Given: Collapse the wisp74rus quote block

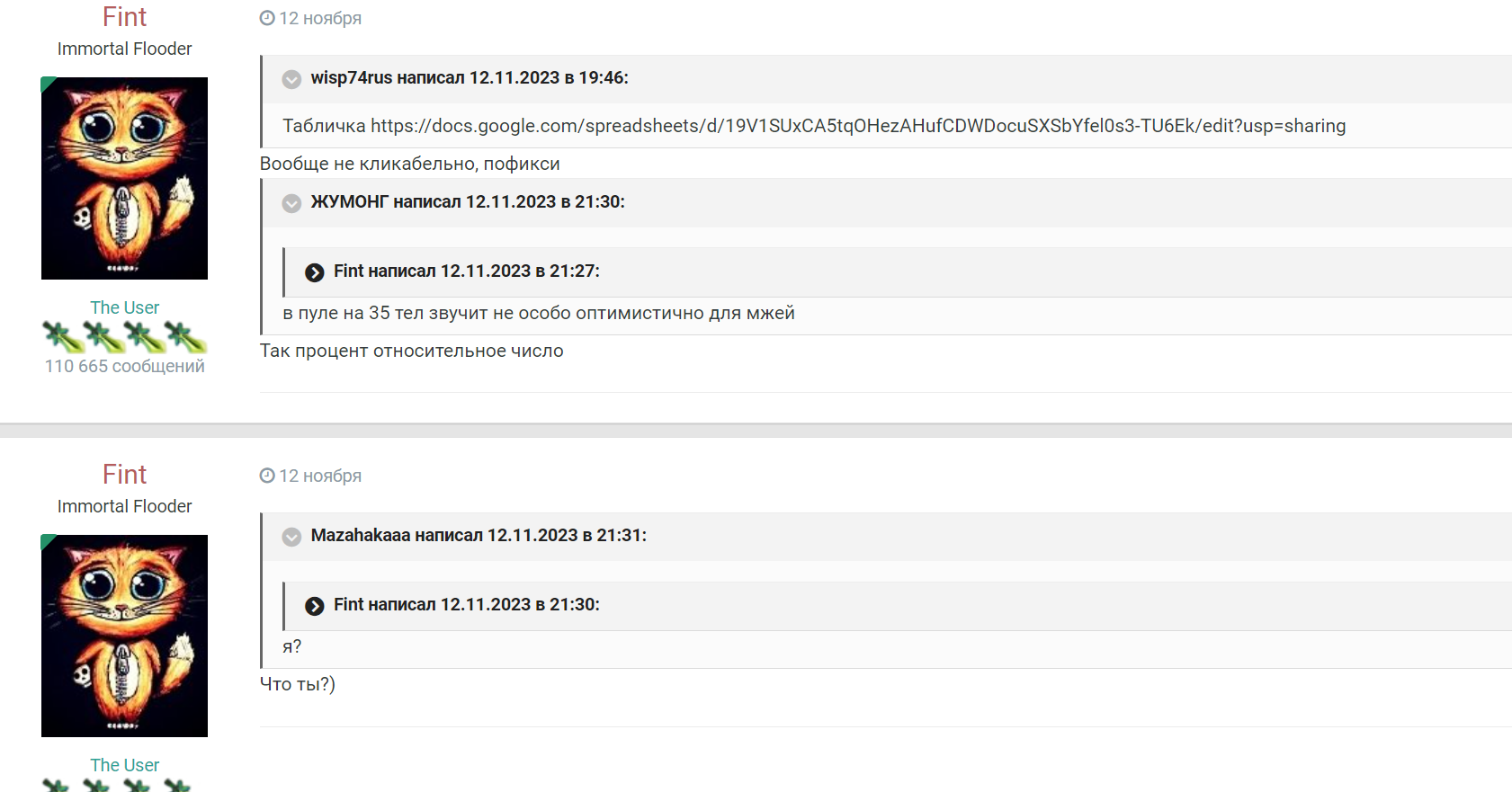Looking at the screenshot, I should click(x=291, y=79).
